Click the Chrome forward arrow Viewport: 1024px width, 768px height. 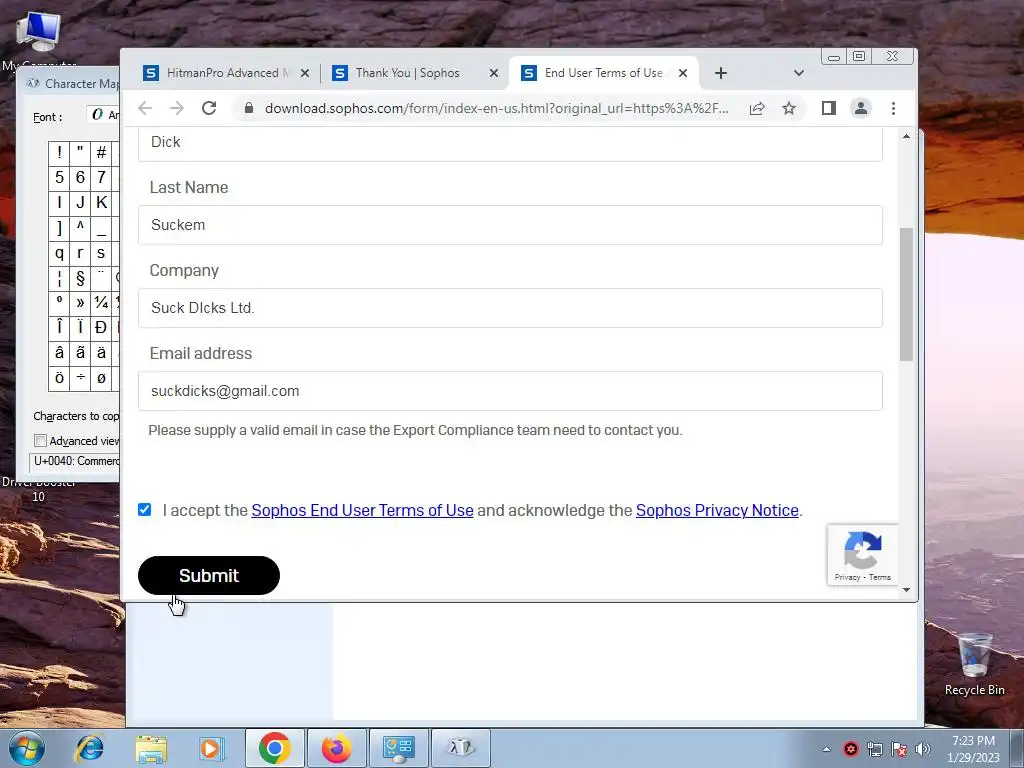tap(176, 108)
